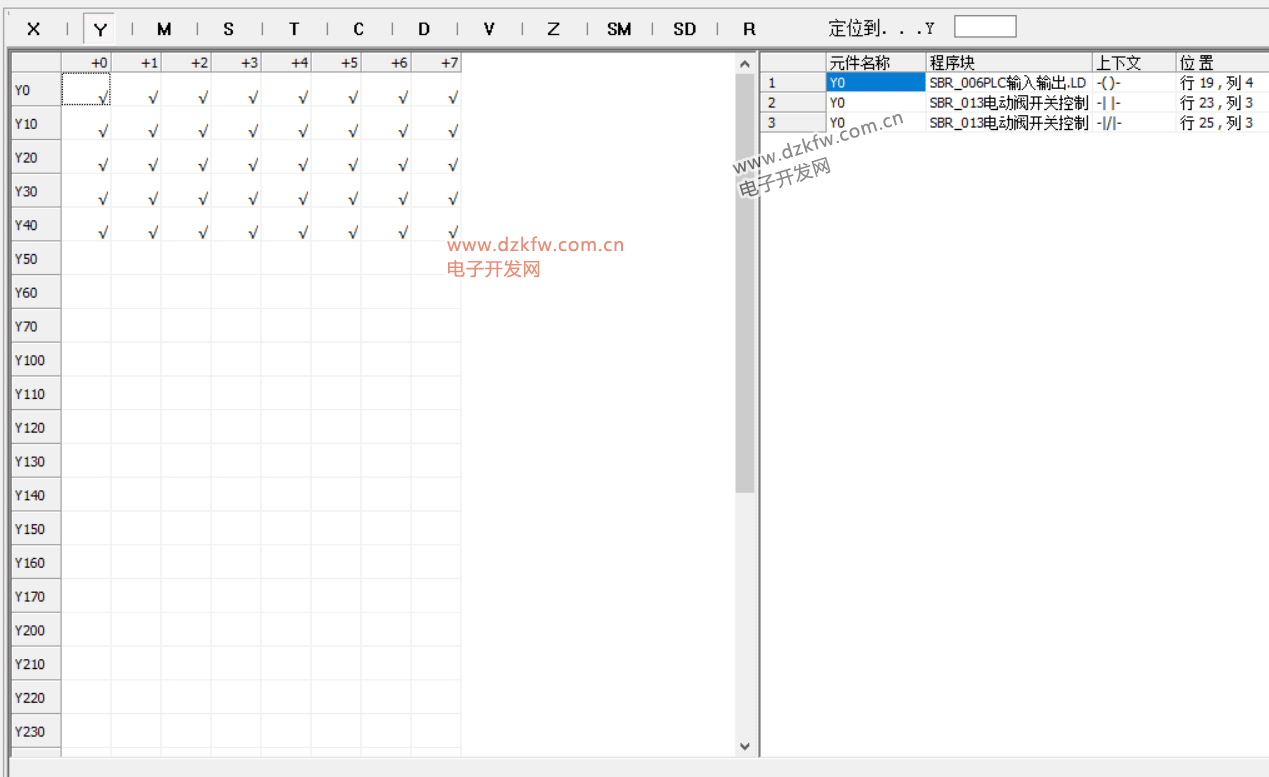The image size is (1269, 777).
Task: Select the Y40 row +7 checkmark cell
Action: pyautogui.click(x=437, y=226)
